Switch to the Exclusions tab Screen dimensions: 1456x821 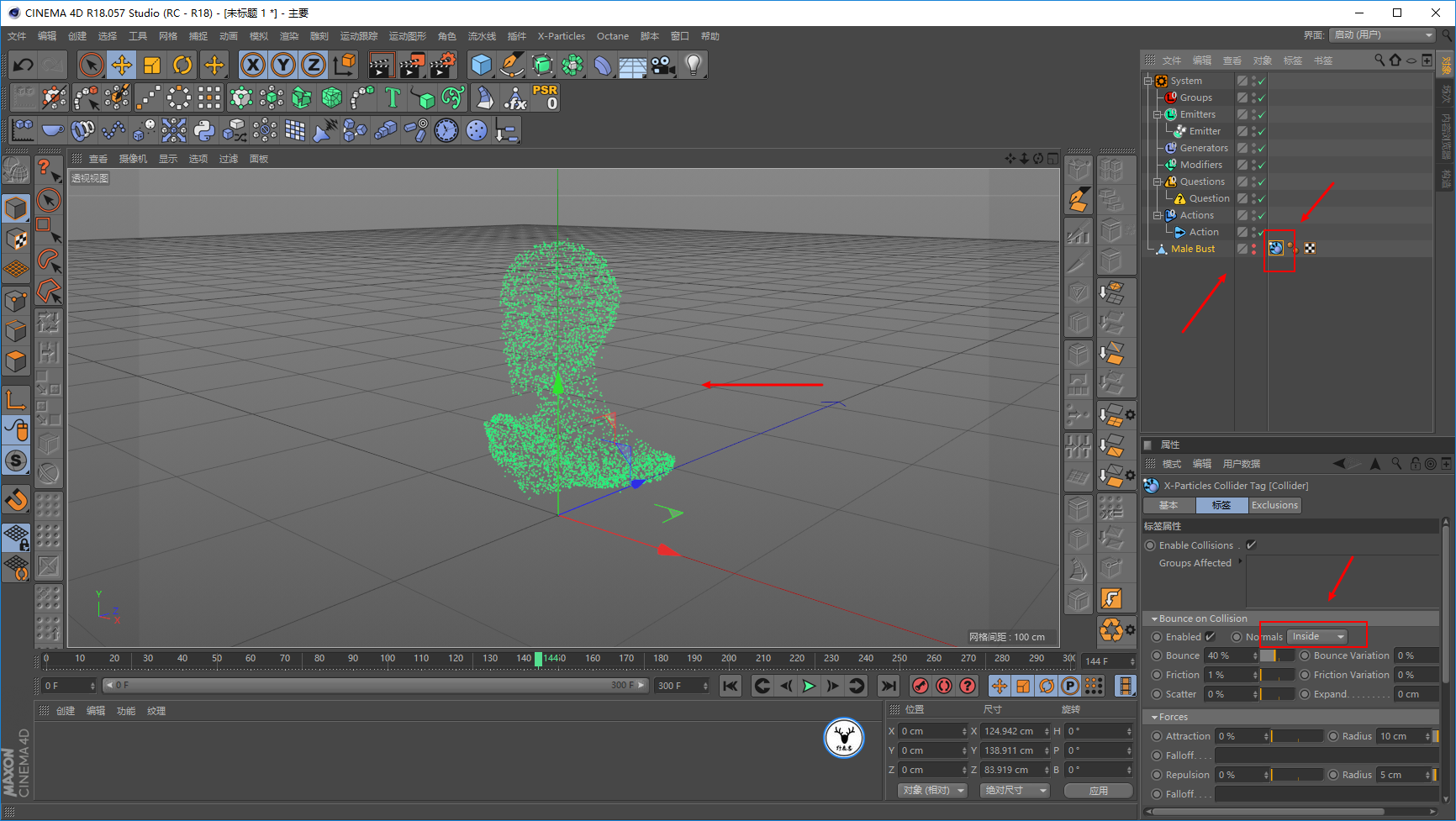(x=1274, y=505)
